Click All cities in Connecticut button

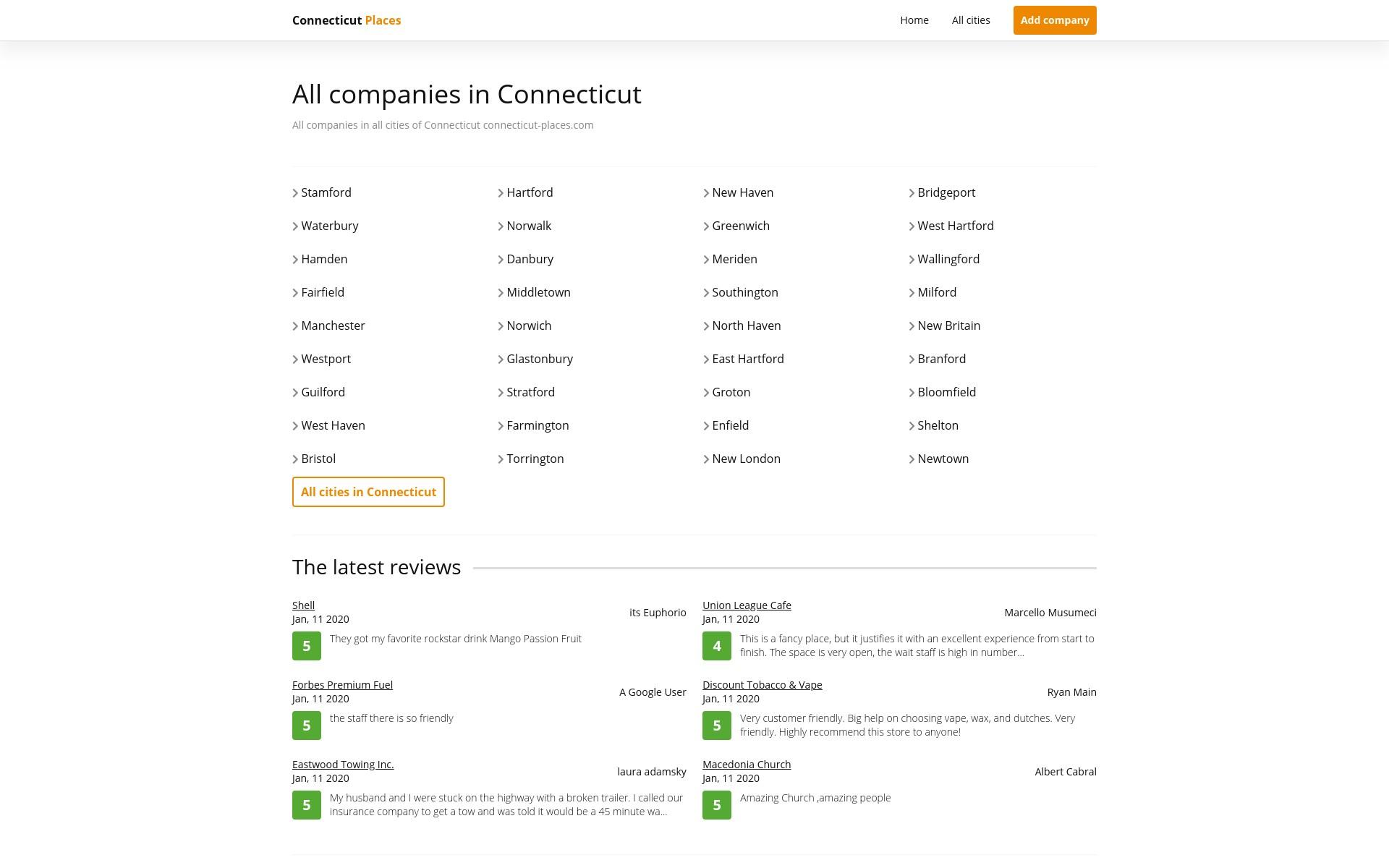(368, 492)
